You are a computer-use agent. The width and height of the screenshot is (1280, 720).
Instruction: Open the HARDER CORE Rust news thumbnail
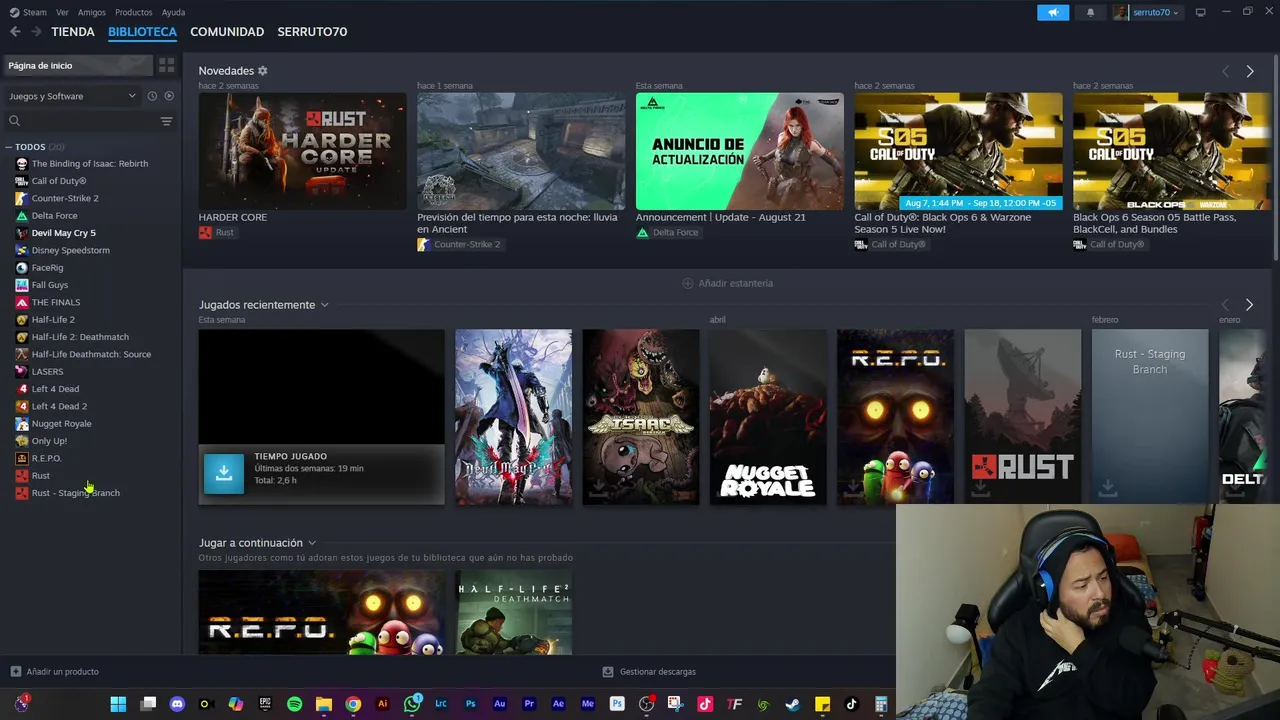pos(302,151)
